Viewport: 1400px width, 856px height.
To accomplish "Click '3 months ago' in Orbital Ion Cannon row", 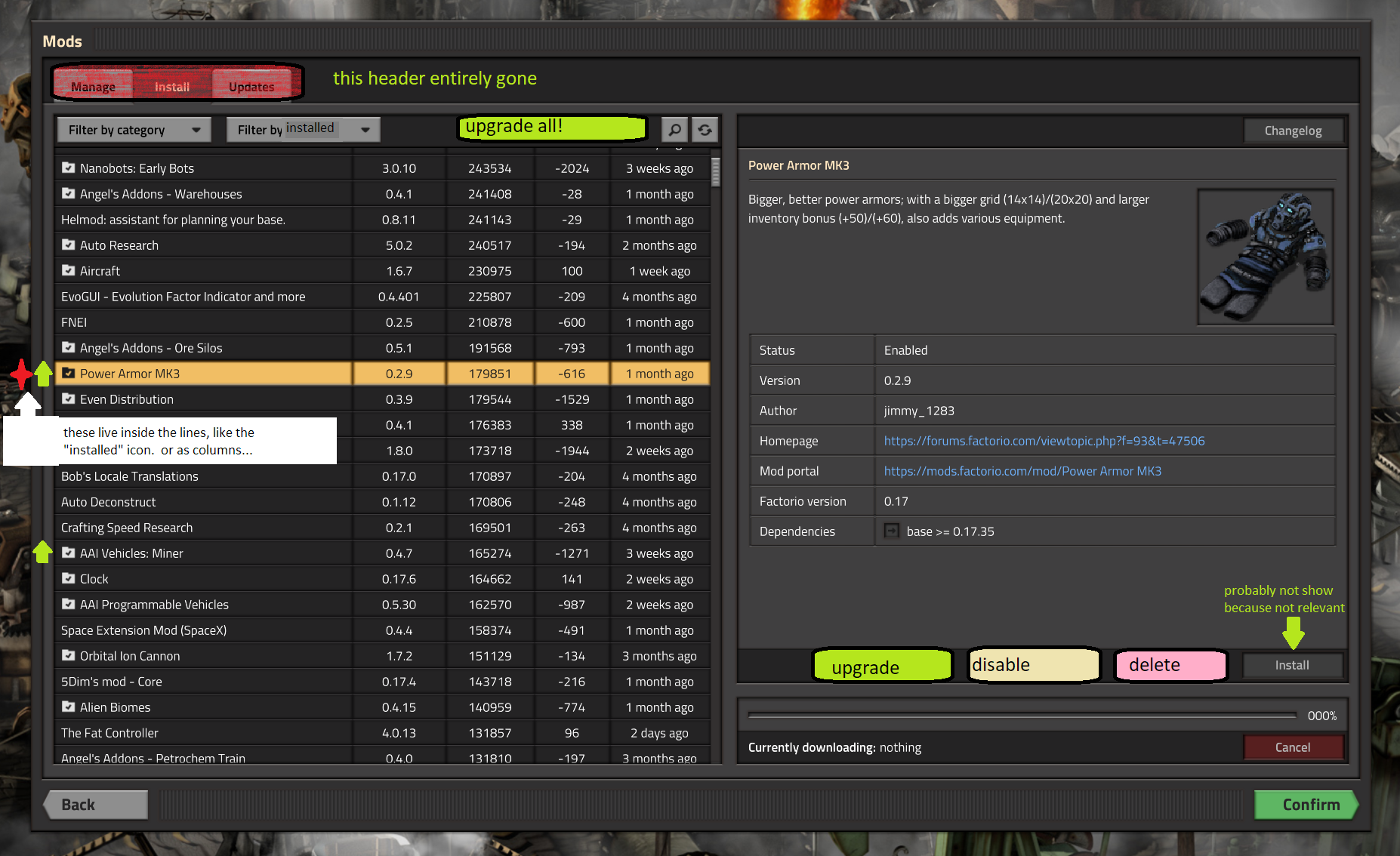I will (659, 656).
